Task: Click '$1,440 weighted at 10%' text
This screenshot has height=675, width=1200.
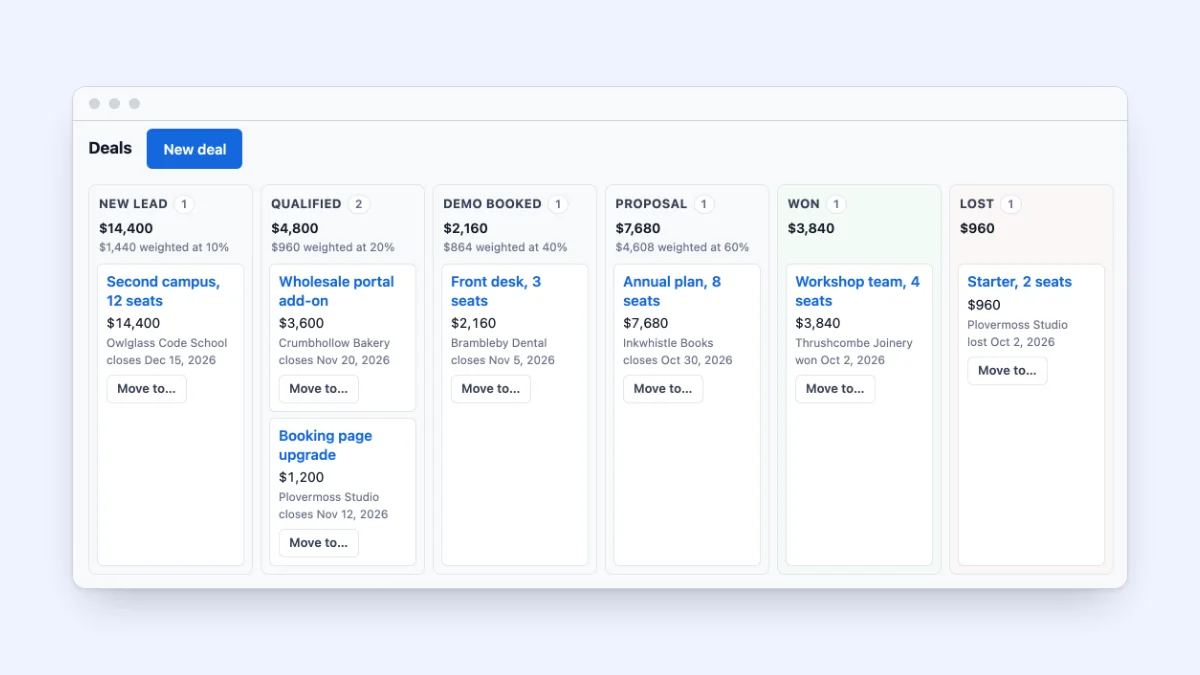Action: (164, 247)
